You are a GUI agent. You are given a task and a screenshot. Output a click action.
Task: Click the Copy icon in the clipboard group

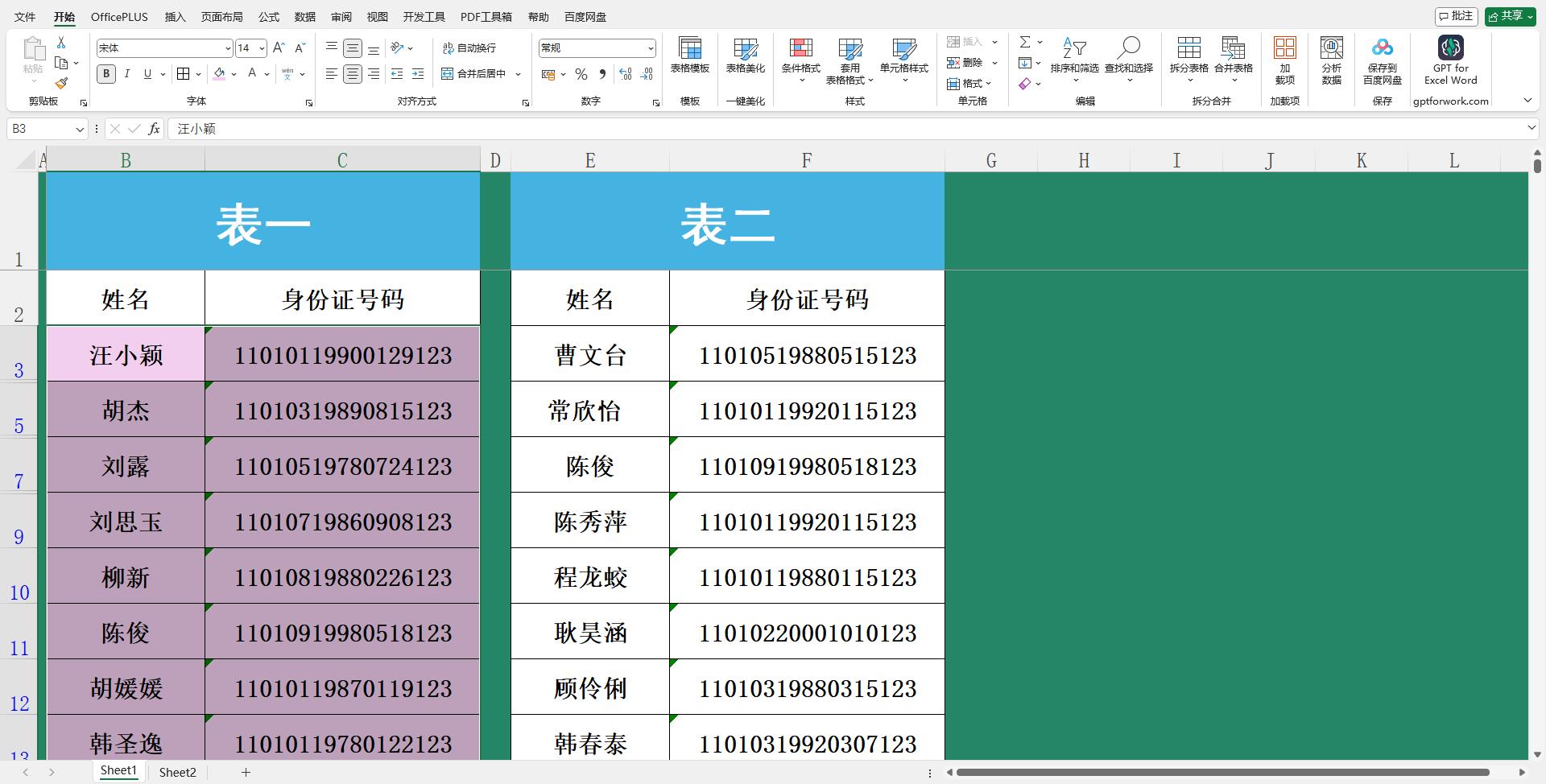coord(61,63)
